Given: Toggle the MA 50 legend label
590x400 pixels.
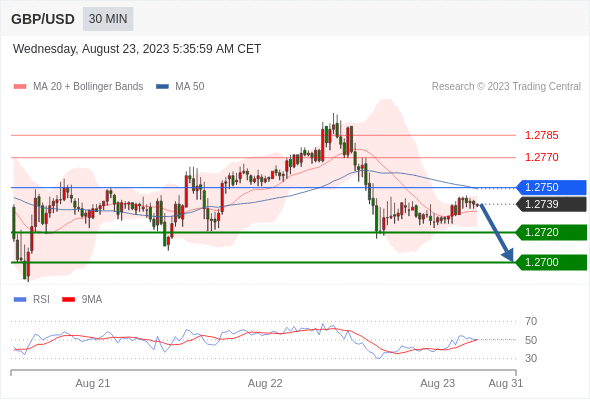Looking at the screenshot, I should 190,87.
